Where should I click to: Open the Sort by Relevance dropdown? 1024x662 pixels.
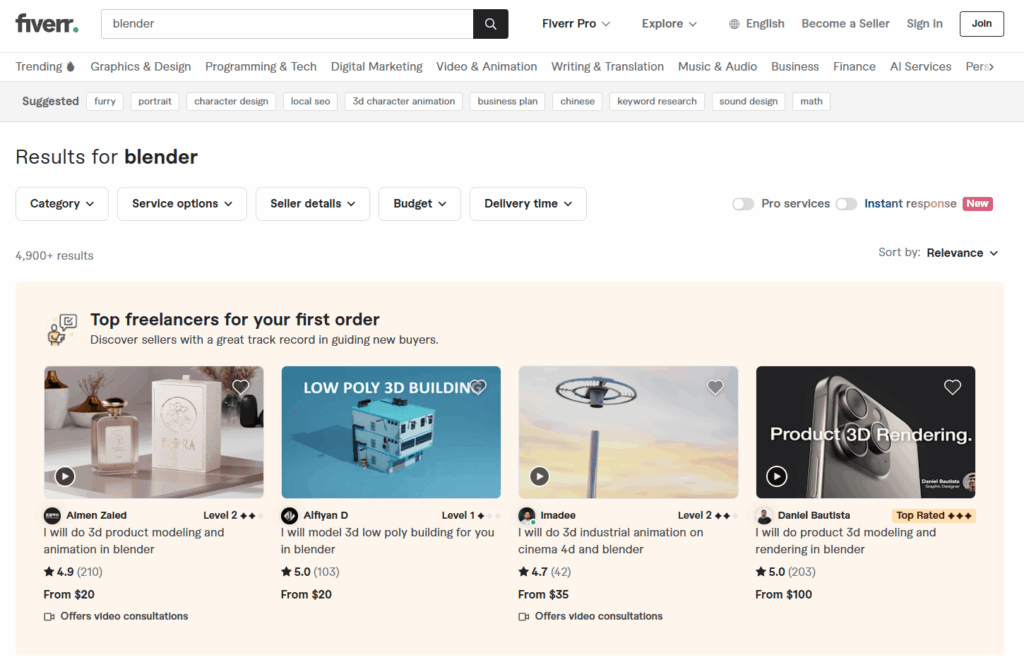point(961,253)
